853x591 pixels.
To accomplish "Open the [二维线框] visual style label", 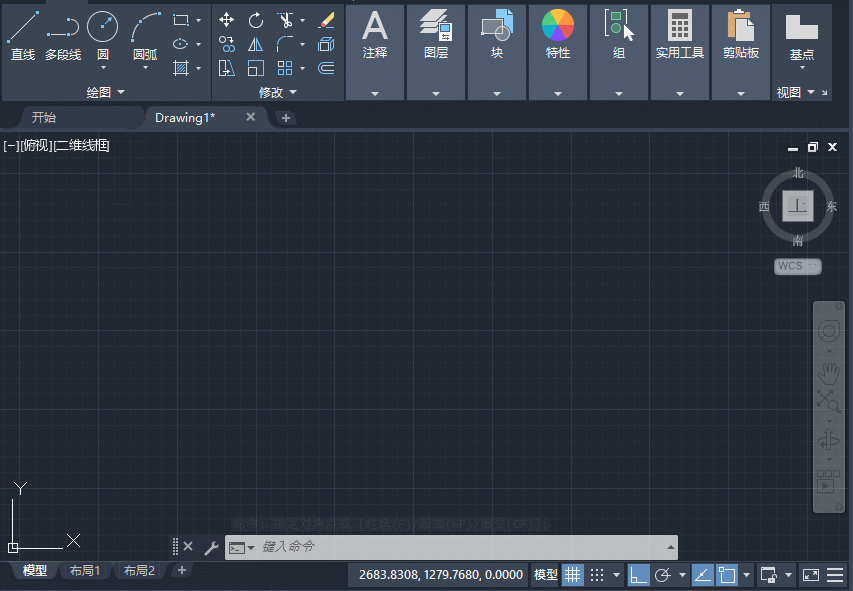I will (81, 145).
